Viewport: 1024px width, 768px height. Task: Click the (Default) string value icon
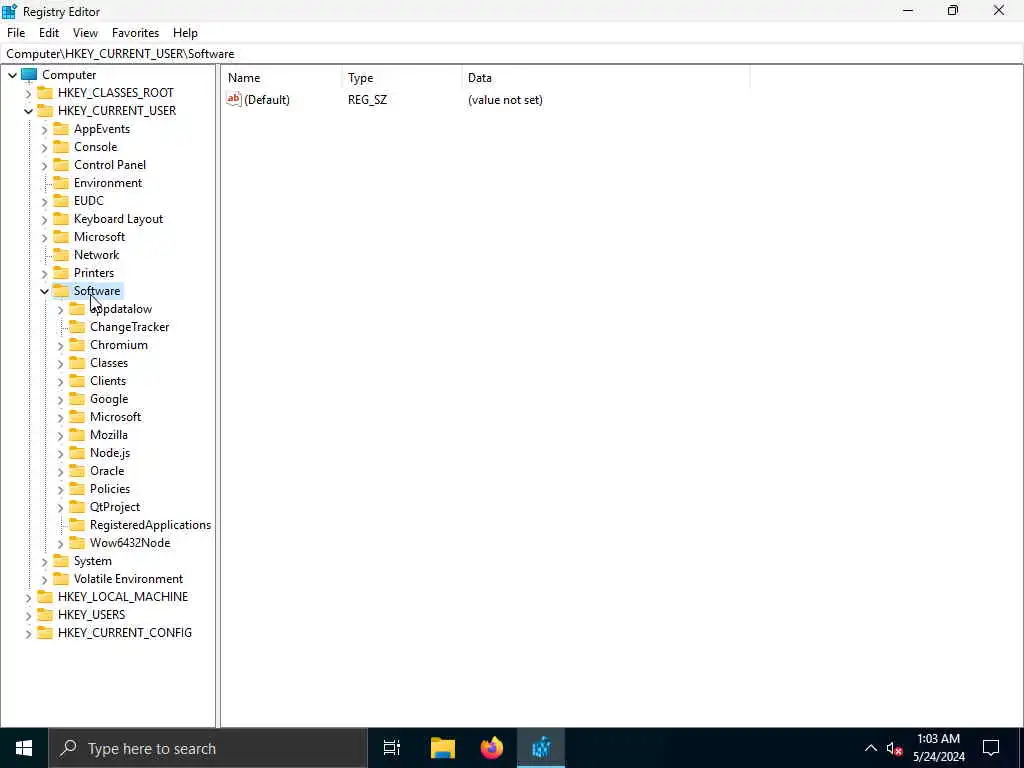[x=234, y=99]
